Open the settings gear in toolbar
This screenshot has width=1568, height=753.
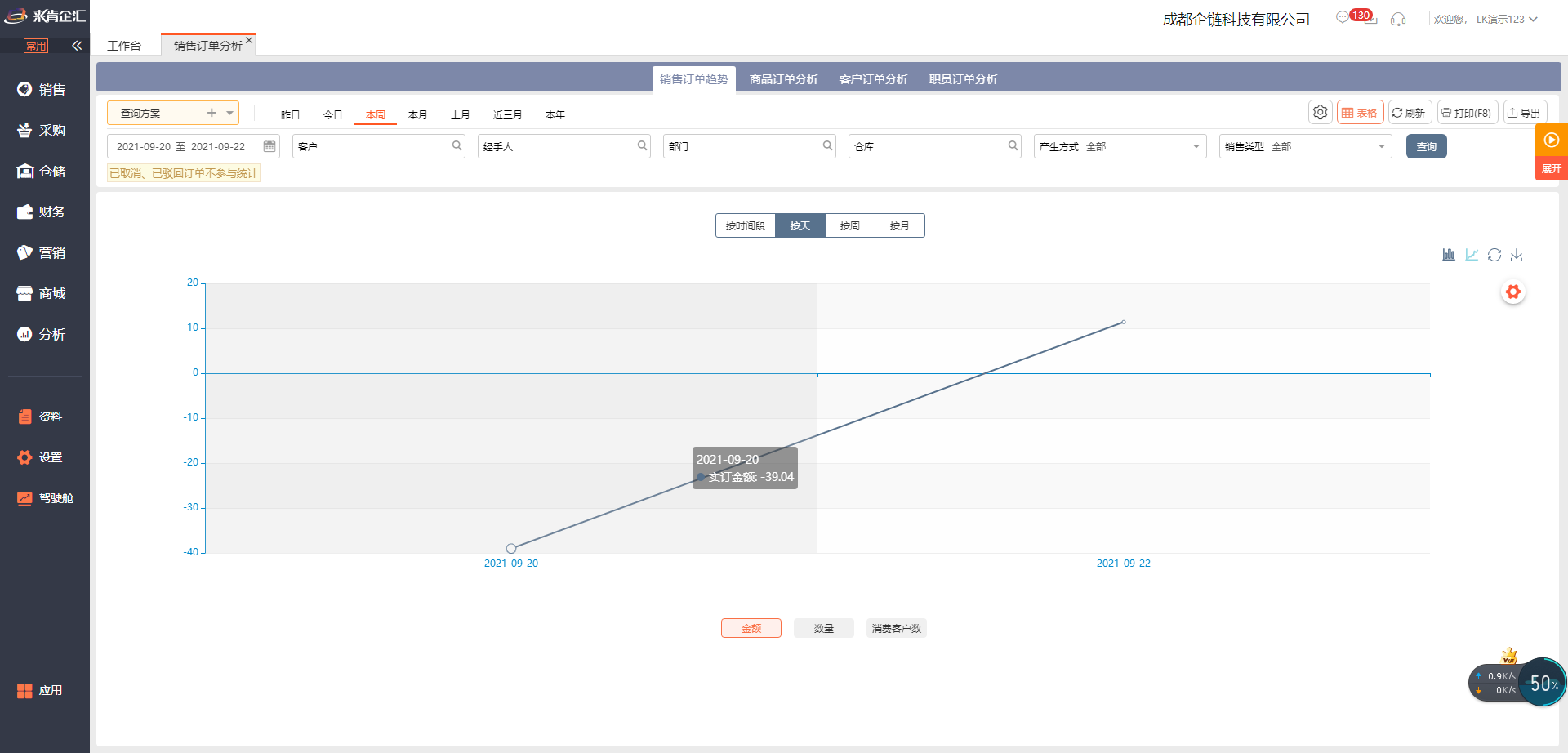pyautogui.click(x=1320, y=113)
